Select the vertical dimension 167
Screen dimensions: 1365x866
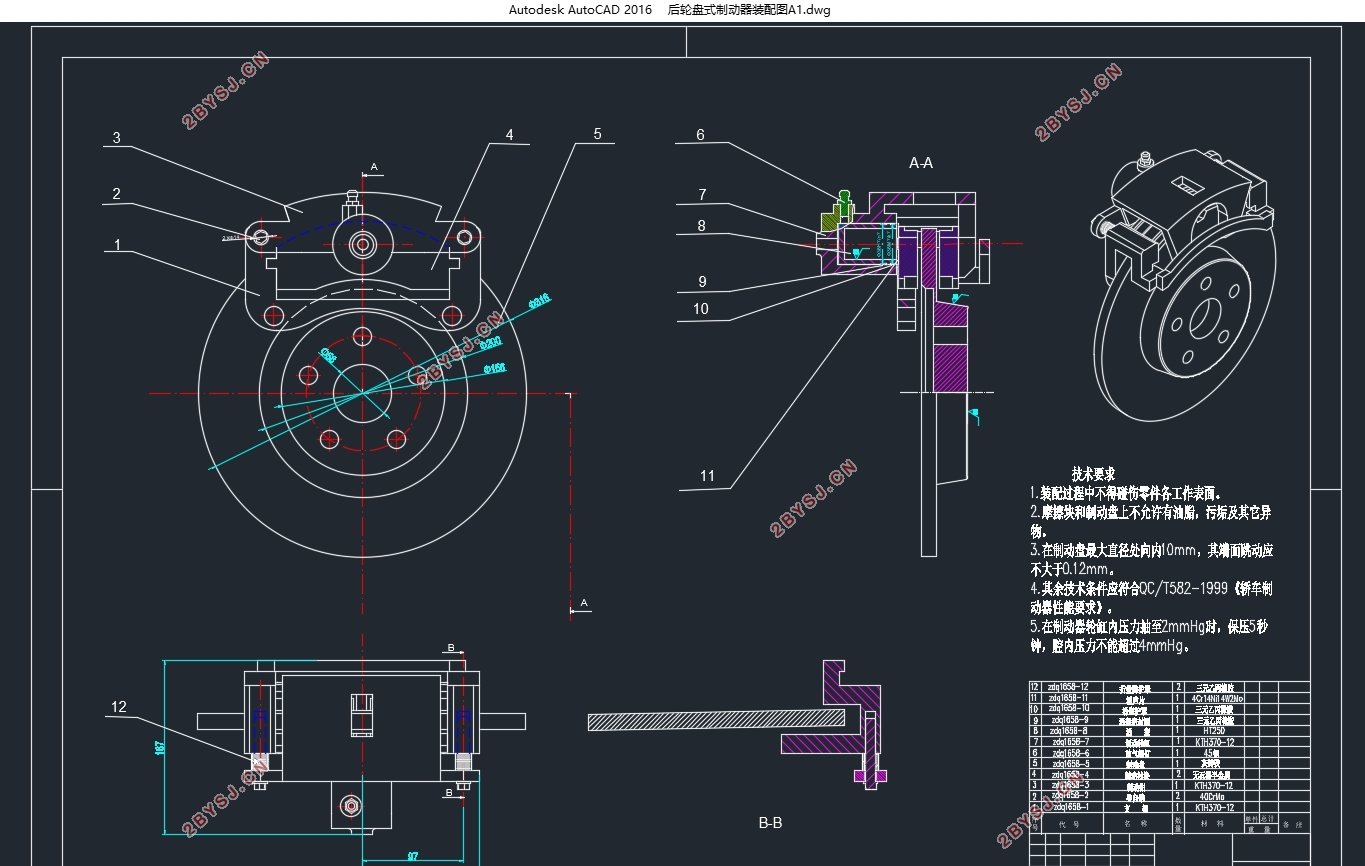point(160,748)
